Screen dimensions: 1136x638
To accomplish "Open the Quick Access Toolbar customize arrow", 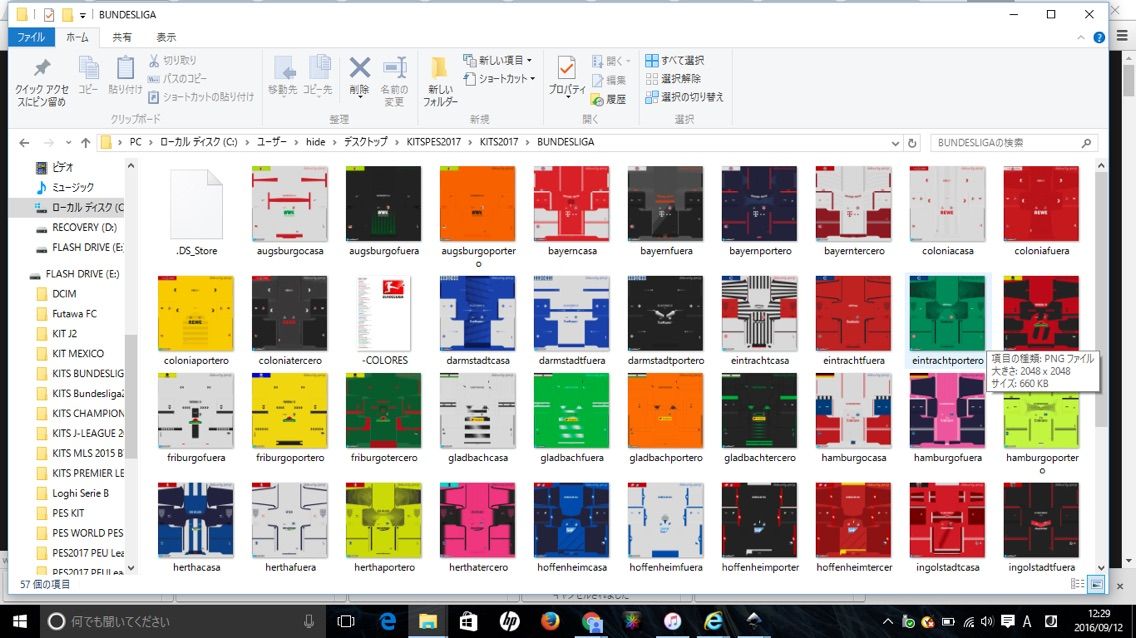I will click(83, 15).
